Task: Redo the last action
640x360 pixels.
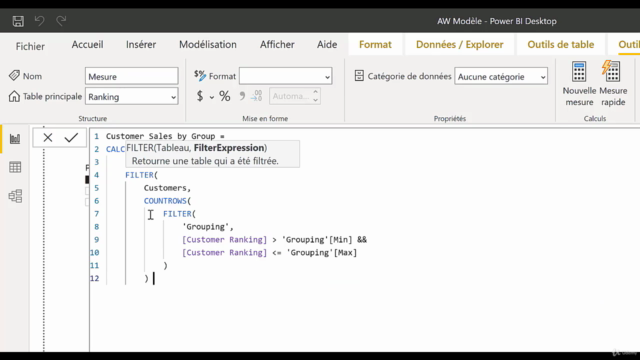Action: pos(61,20)
